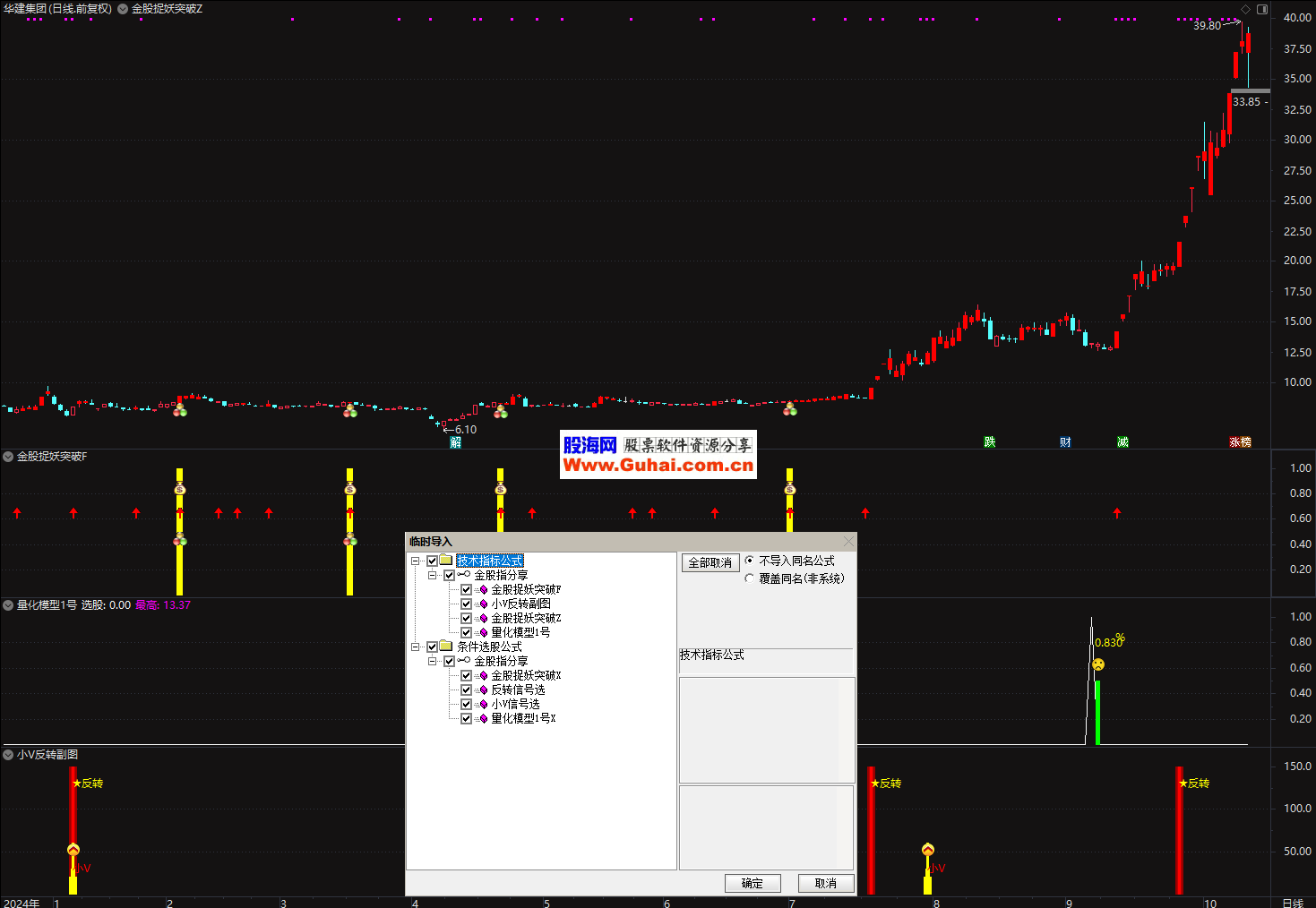This screenshot has height=908, width=1316.
Task: Select 覆盖同名(非系统) radio option
Action: 750,578
